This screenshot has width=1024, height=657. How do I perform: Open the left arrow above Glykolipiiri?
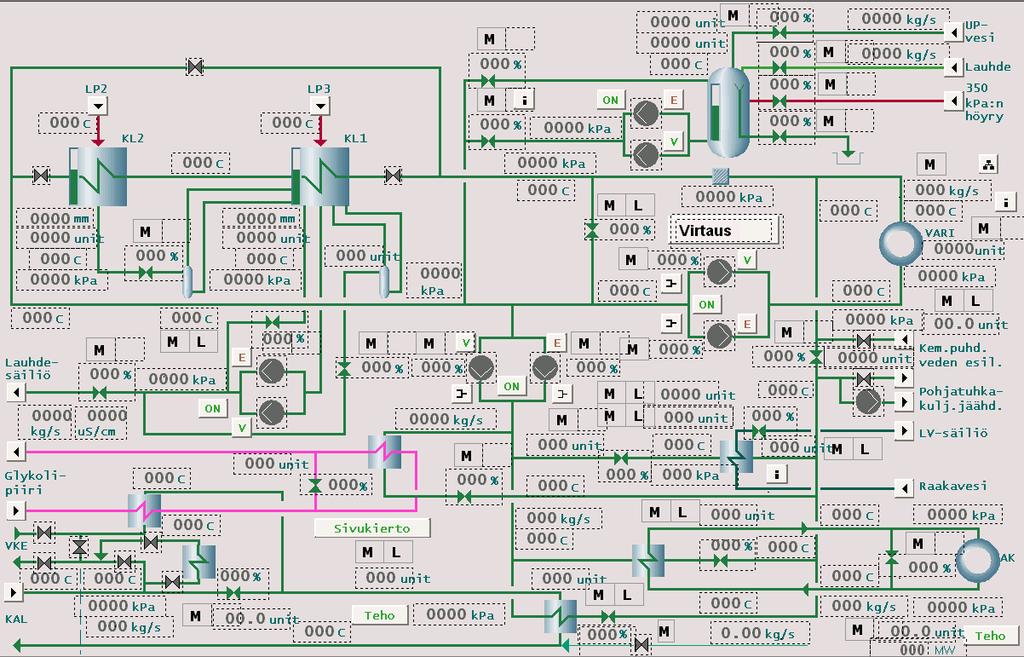click(x=16, y=451)
